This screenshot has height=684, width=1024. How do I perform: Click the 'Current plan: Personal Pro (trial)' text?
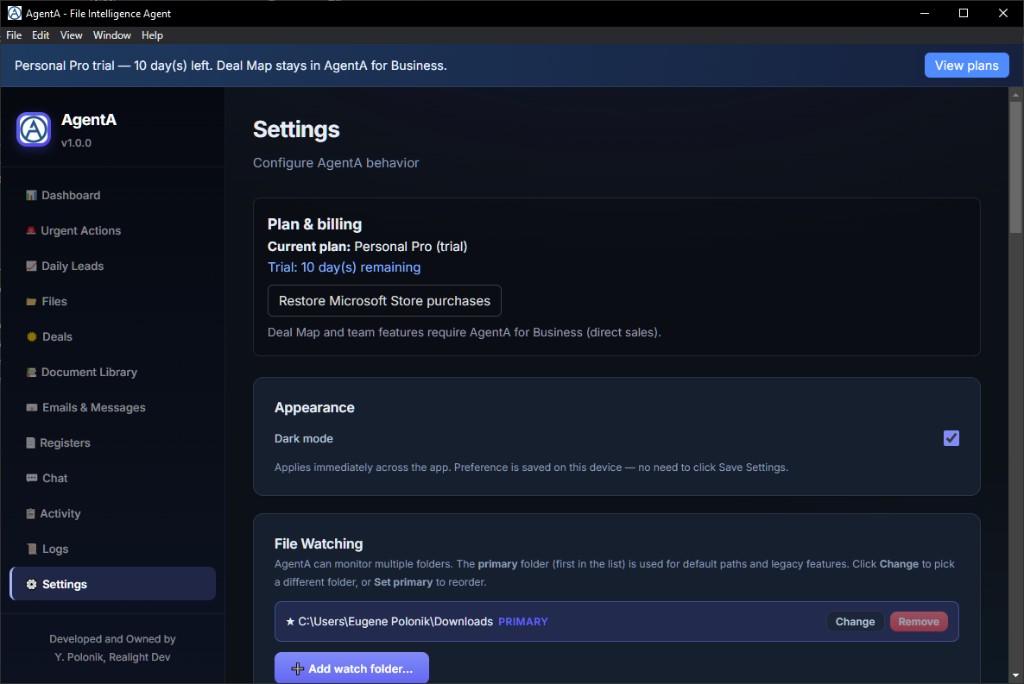[x=367, y=246]
